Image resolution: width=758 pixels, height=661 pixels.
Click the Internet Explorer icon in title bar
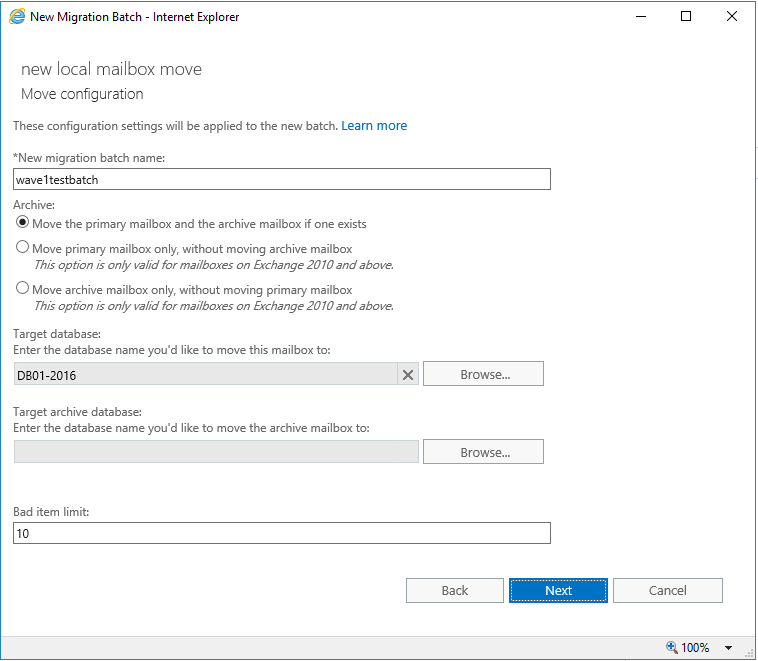17,16
